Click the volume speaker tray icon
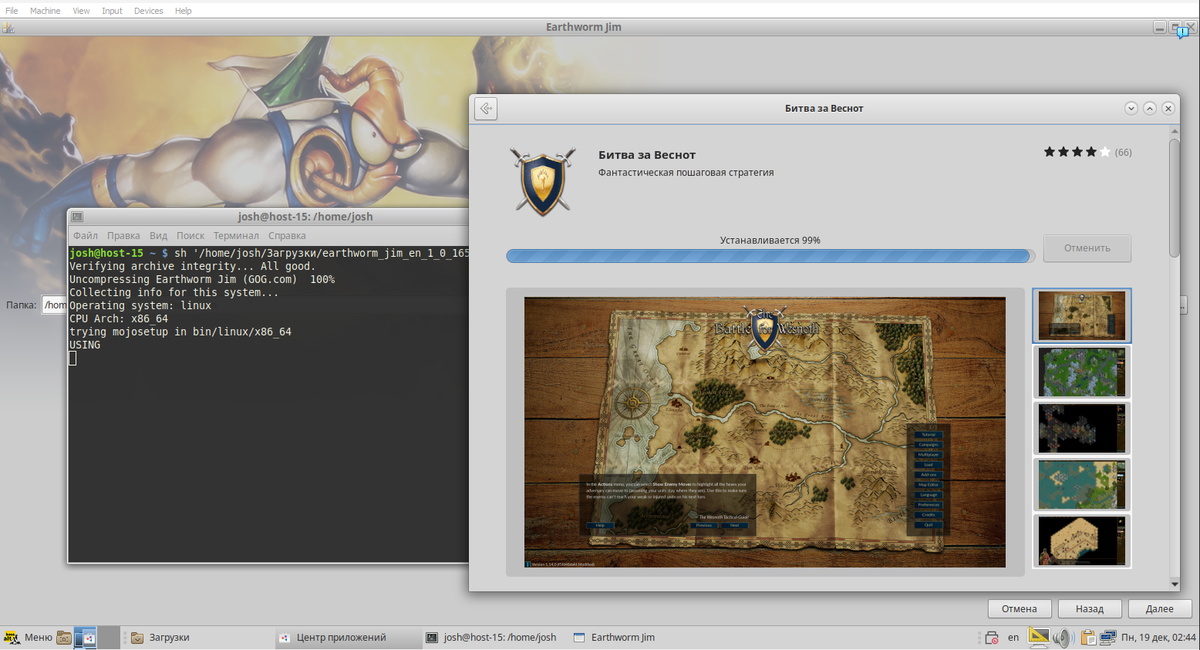Screen dimensions: 1200x650 (1062, 637)
